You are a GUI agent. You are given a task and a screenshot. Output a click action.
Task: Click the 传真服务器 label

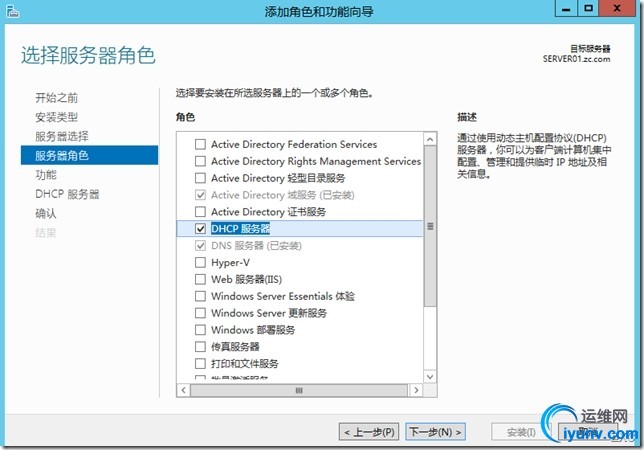coord(235,347)
